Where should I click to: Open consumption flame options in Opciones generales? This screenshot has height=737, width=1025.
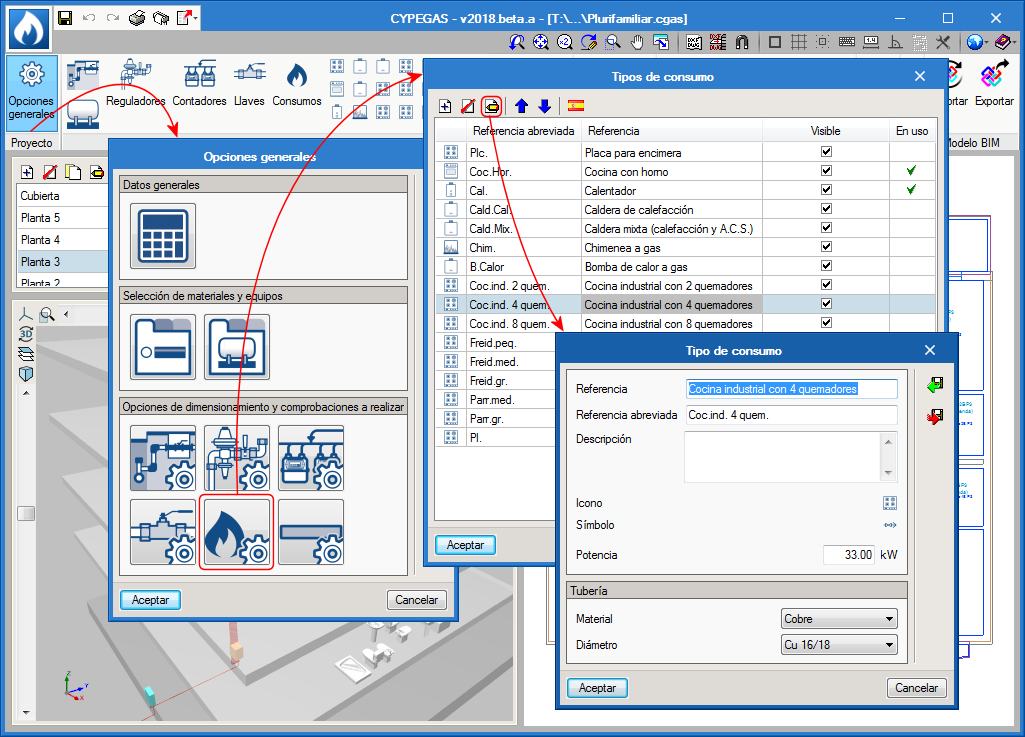tap(237, 532)
